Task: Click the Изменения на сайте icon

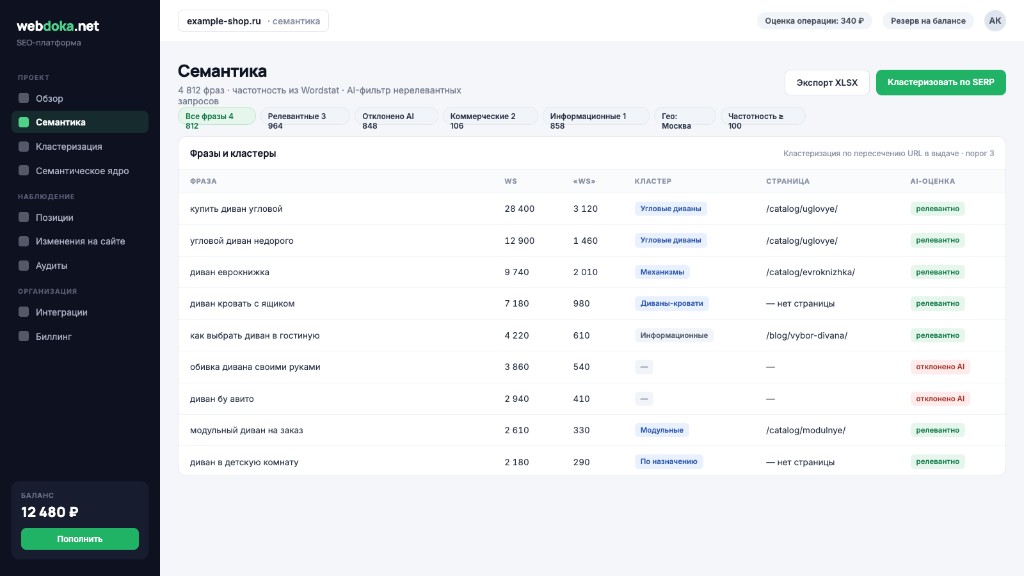Action: [24, 241]
